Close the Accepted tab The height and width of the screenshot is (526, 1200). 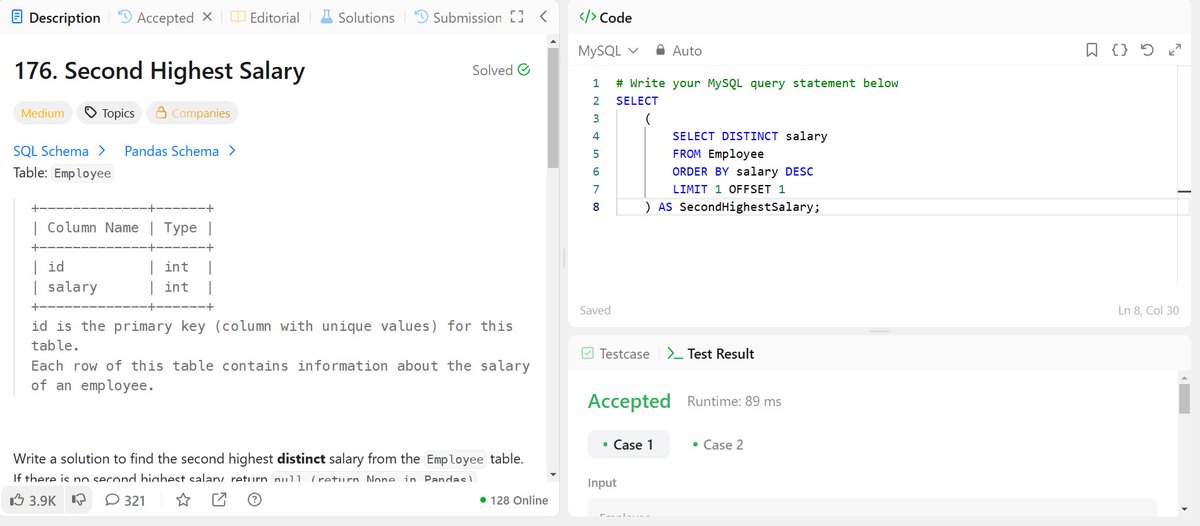click(x=207, y=17)
